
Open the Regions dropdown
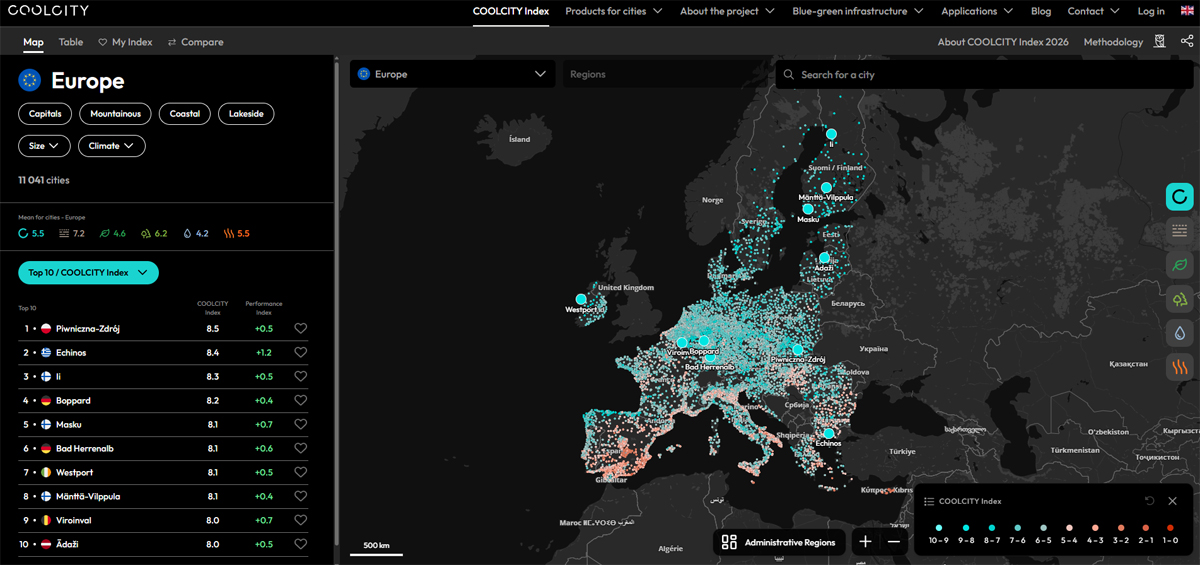coord(666,74)
